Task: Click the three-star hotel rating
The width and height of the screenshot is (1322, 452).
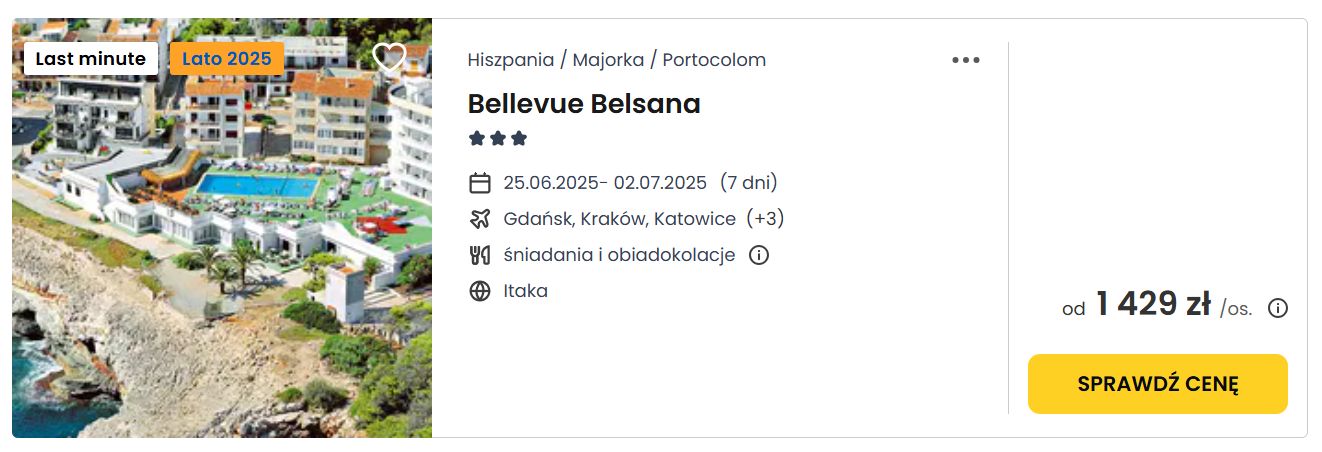Action: click(497, 139)
